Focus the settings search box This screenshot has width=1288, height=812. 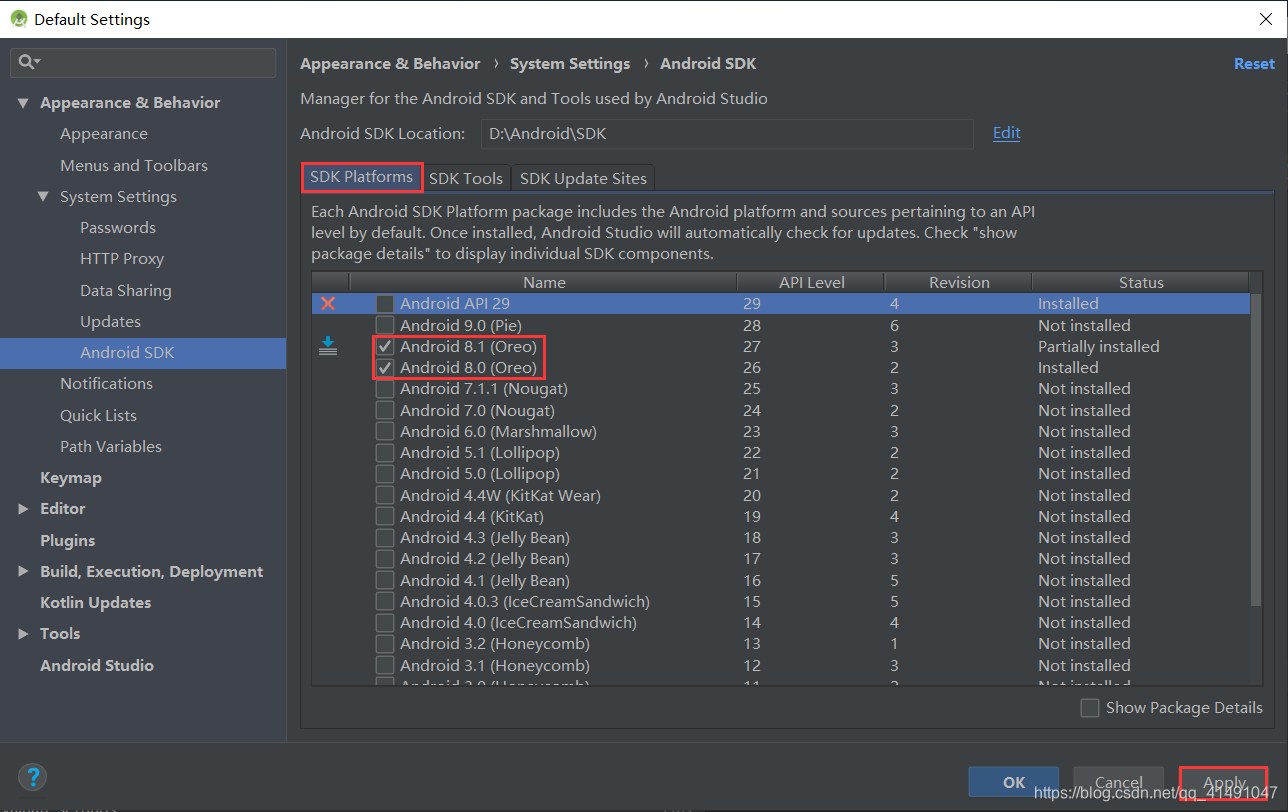tap(143, 62)
